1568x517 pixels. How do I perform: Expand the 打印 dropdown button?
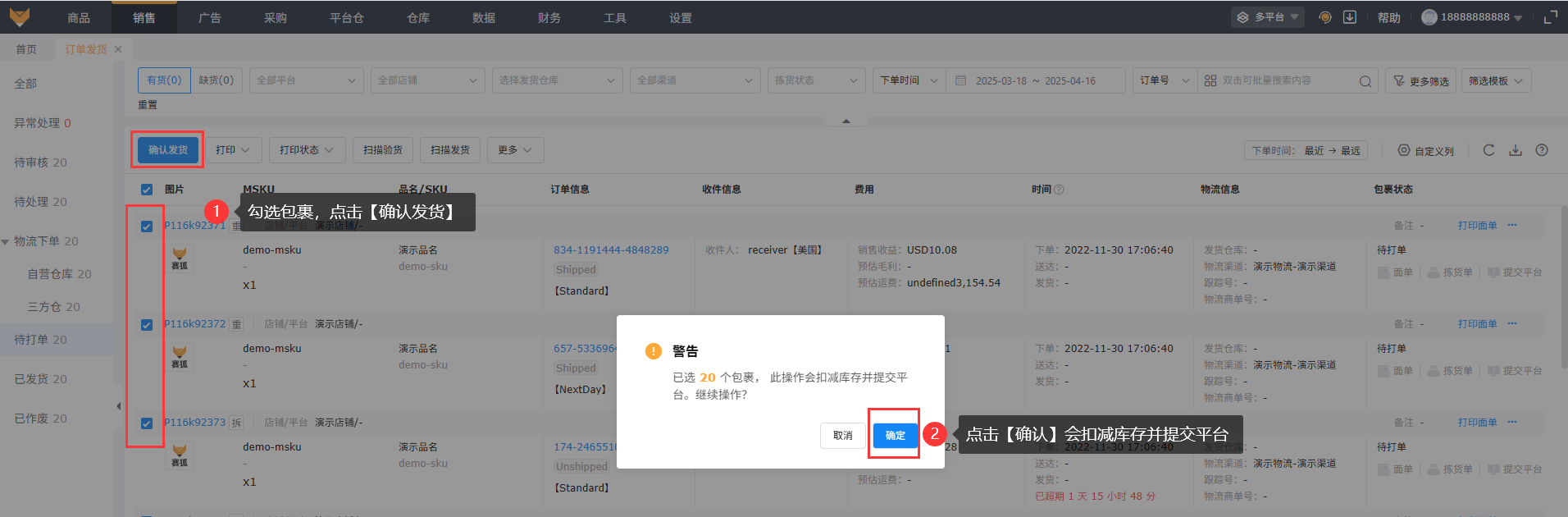coord(233,150)
